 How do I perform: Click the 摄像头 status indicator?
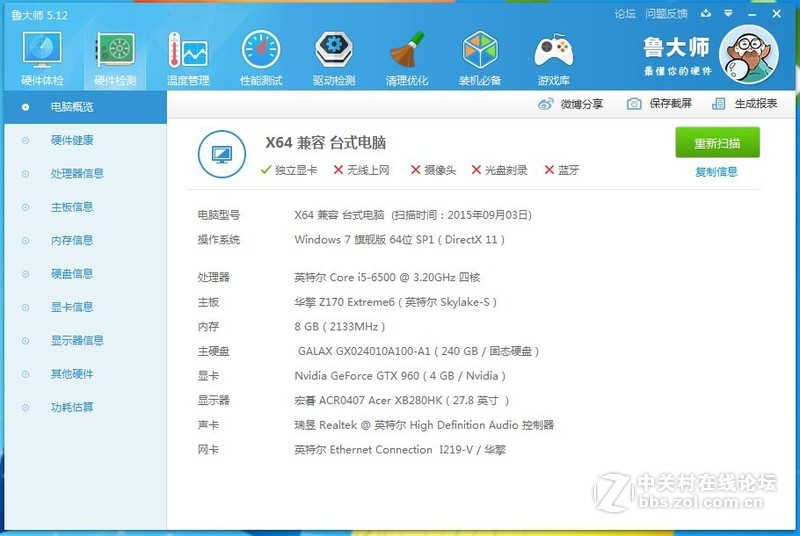pyautogui.click(x=433, y=170)
